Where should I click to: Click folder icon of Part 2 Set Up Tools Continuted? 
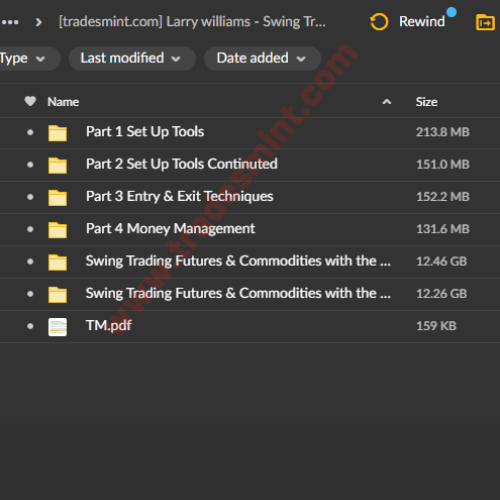[57, 166]
